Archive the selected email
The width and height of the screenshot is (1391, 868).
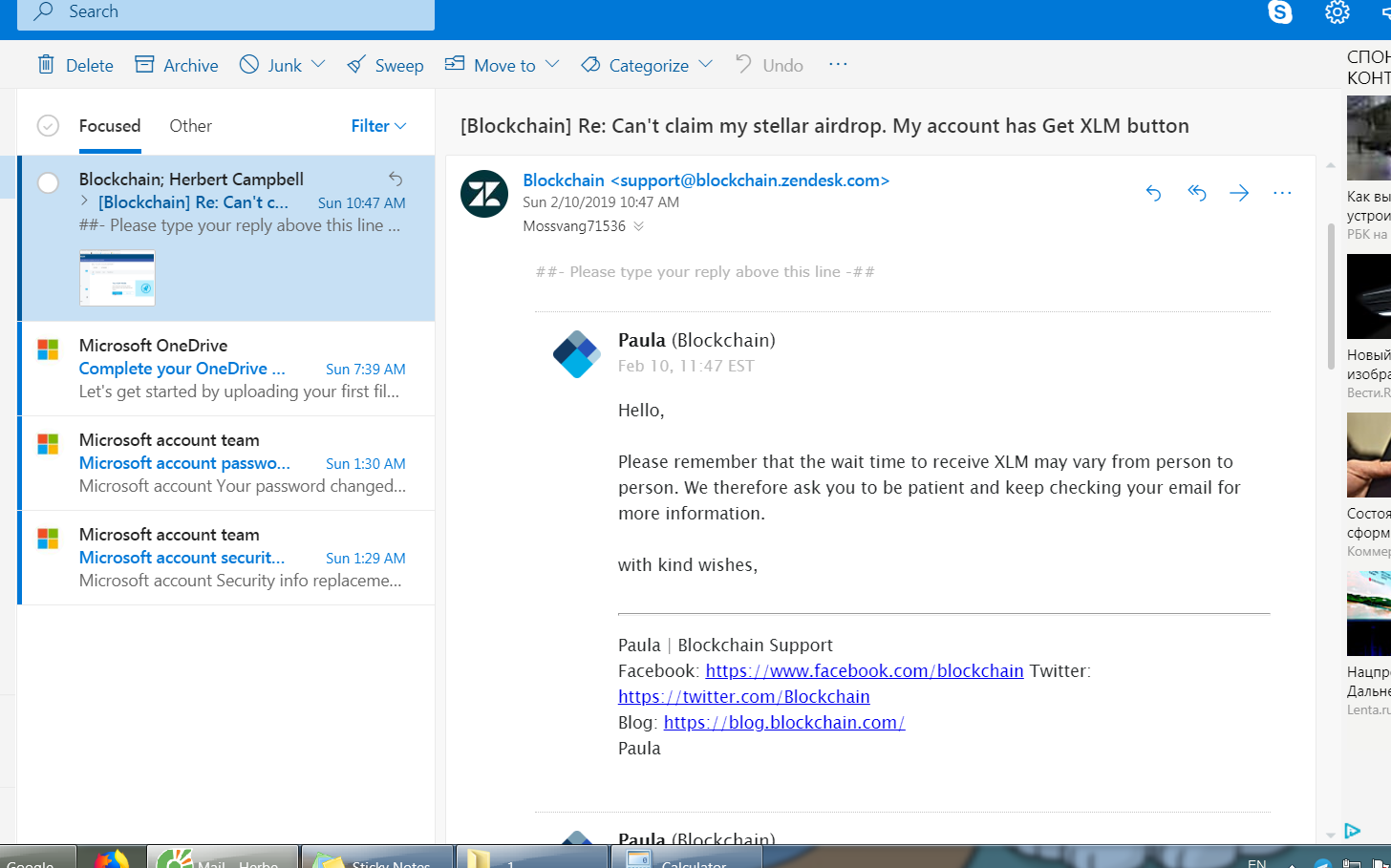click(177, 65)
